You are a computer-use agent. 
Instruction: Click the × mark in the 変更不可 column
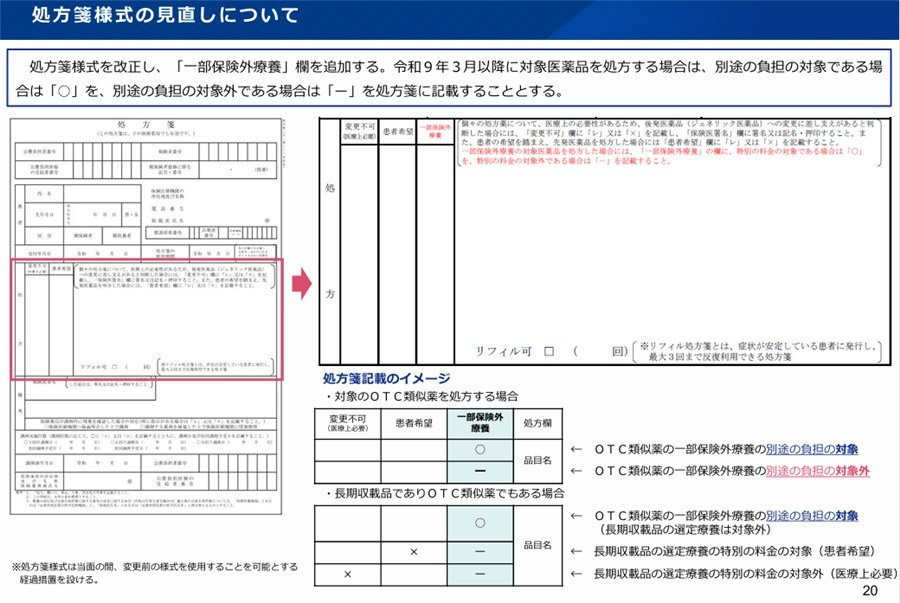coord(348,574)
